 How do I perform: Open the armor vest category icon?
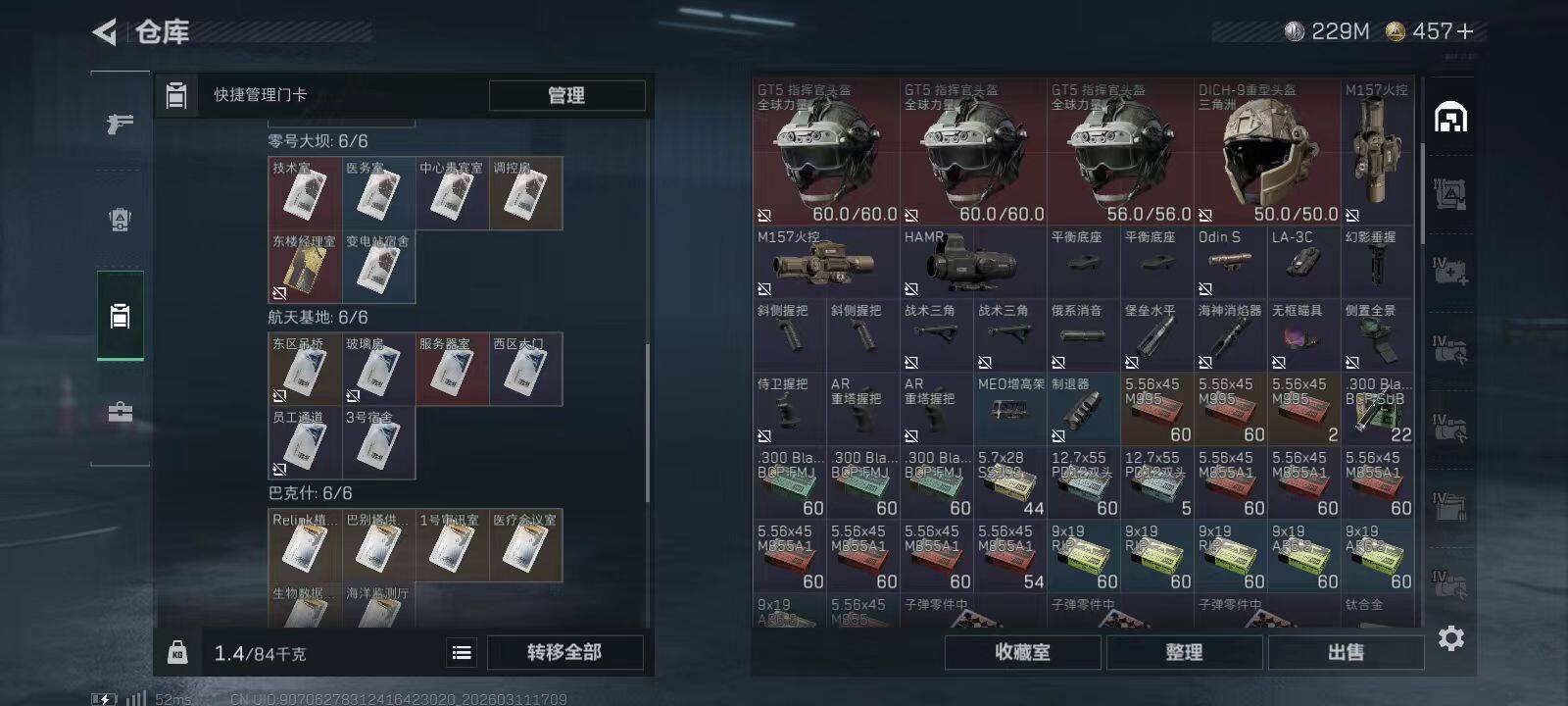tap(120, 220)
